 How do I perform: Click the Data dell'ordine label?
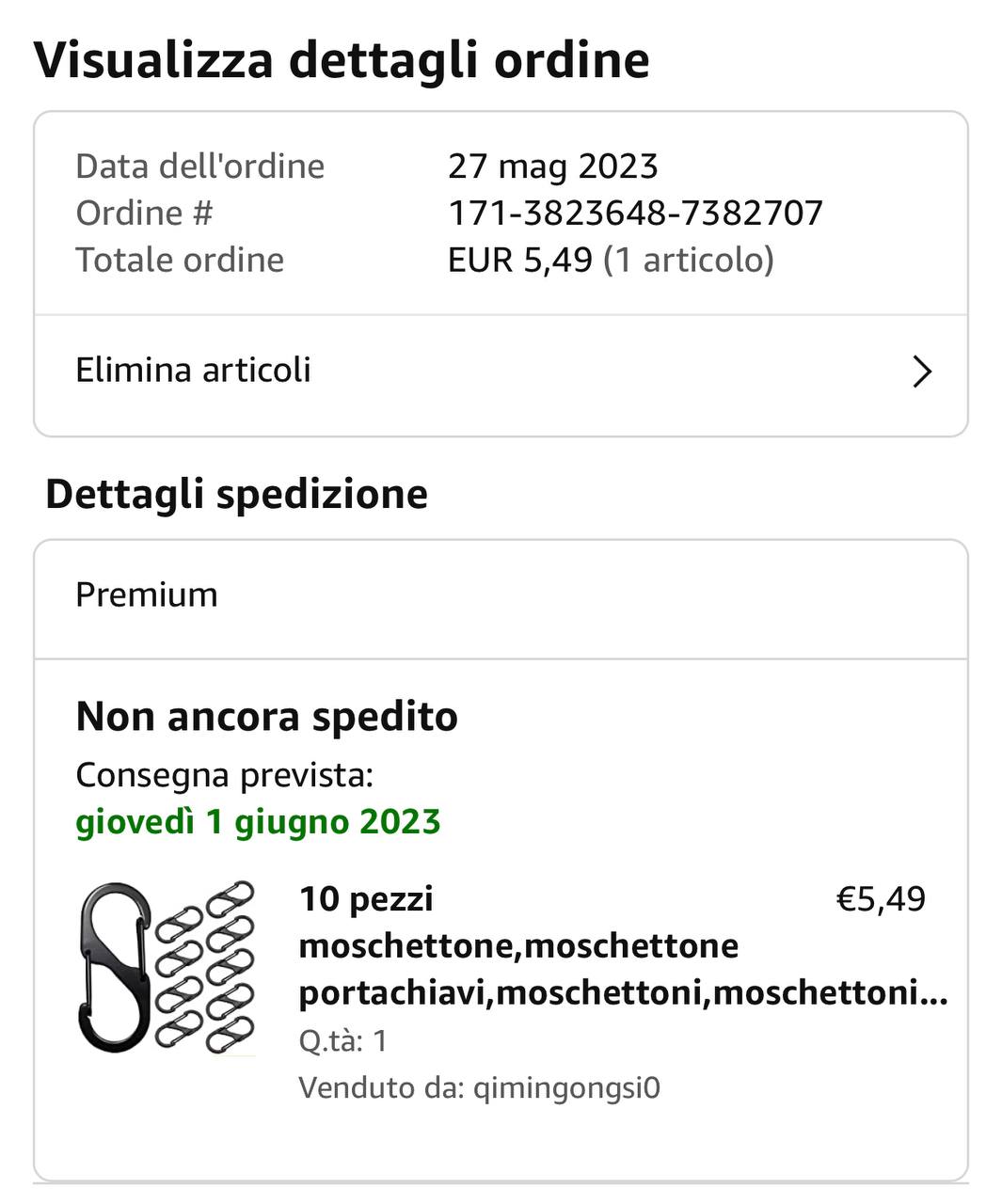(199, 166)
